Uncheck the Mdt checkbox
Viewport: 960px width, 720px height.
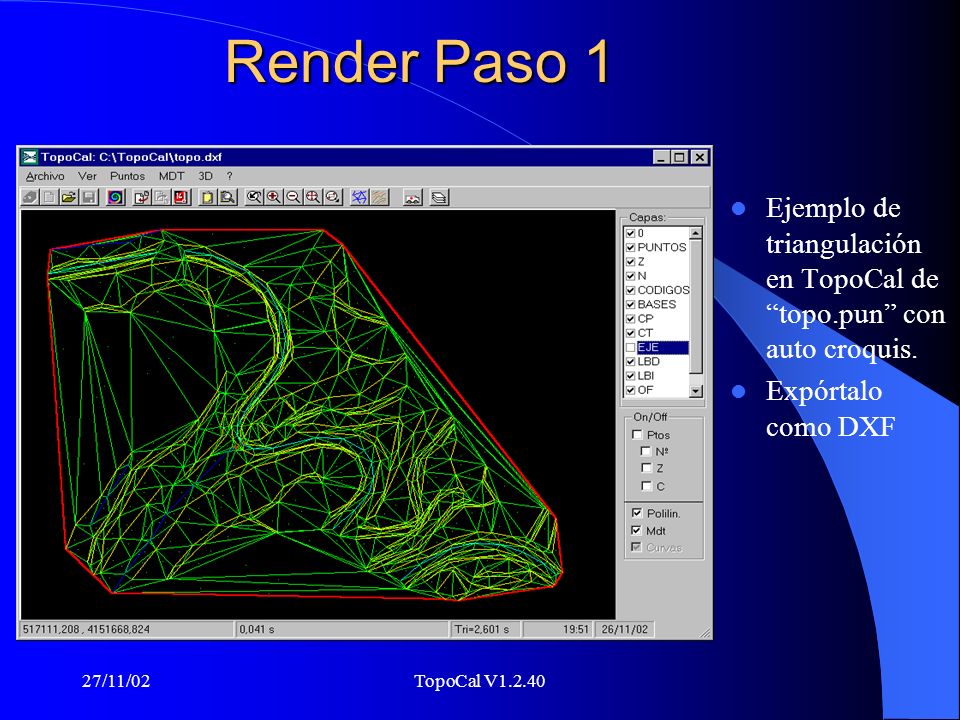(x=637, y=530)
